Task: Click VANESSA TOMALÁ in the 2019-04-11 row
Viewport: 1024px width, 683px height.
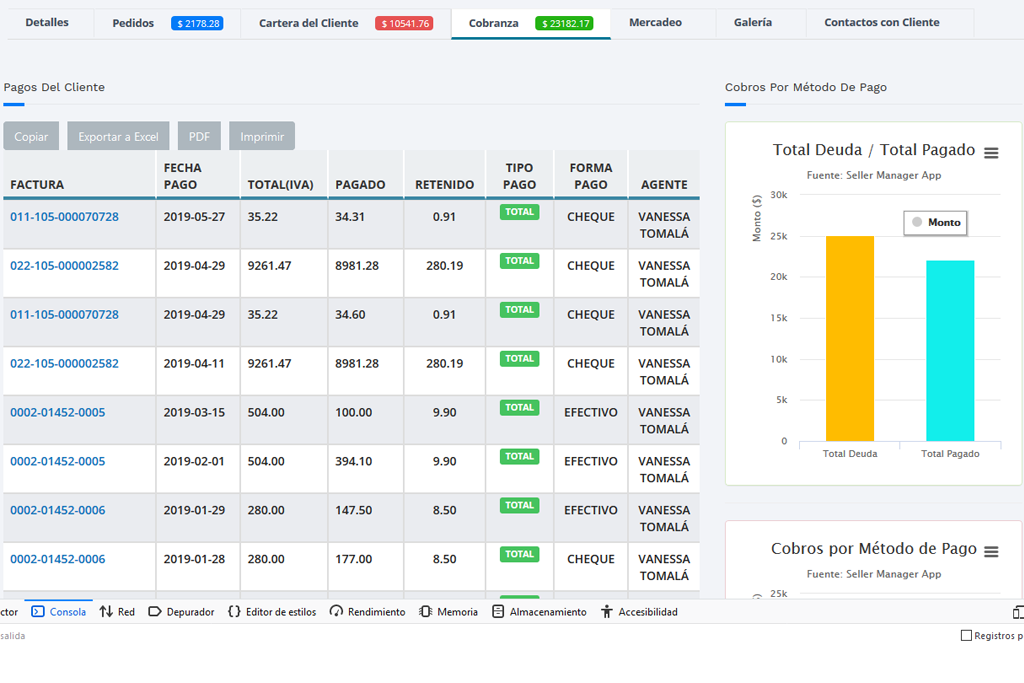Action: point(664,372)
